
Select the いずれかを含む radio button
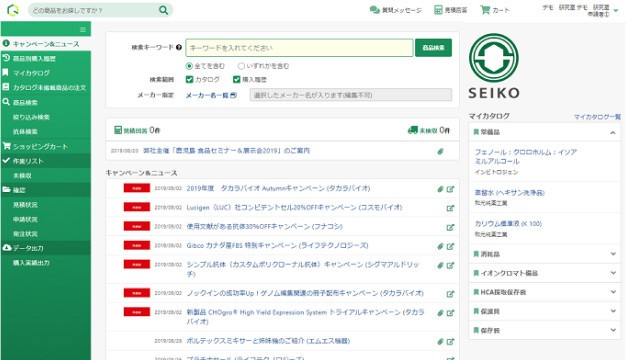tap(241, 66)
